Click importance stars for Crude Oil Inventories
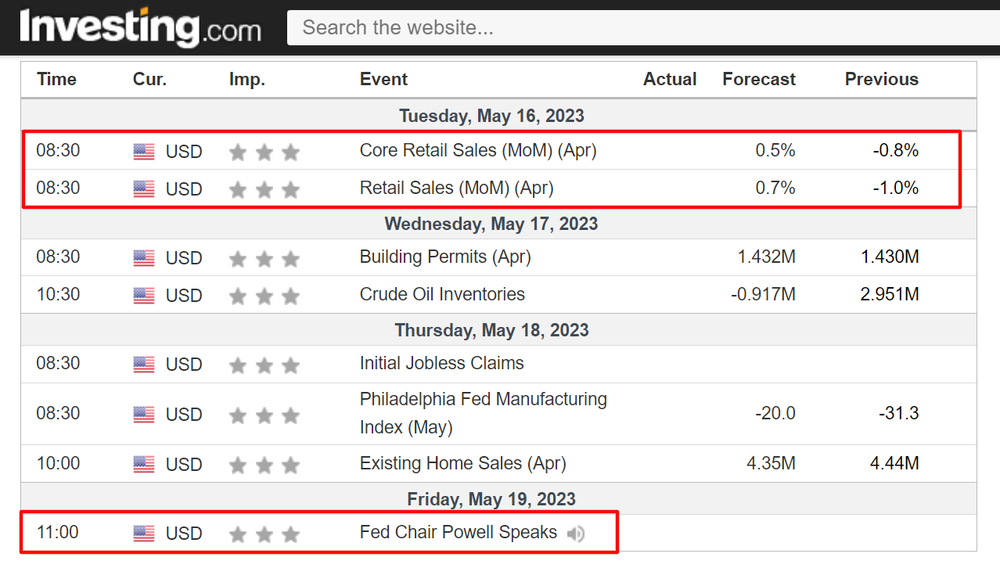The image size is (1000, 564). tap(264, 296)
